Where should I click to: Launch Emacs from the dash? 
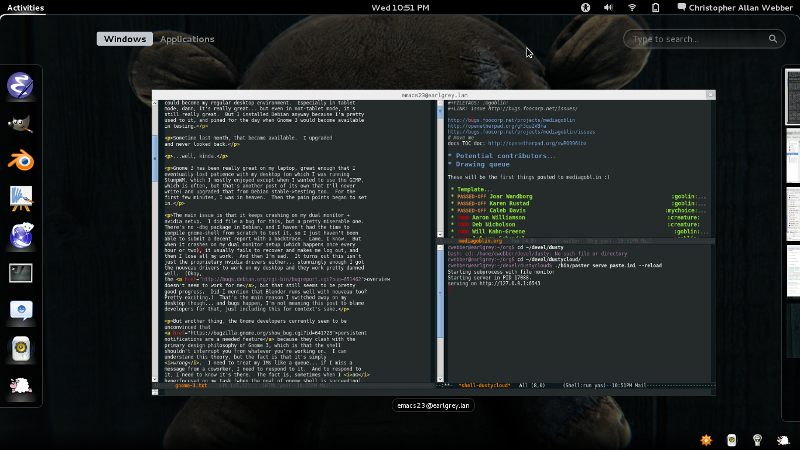[x=20, y=85]
